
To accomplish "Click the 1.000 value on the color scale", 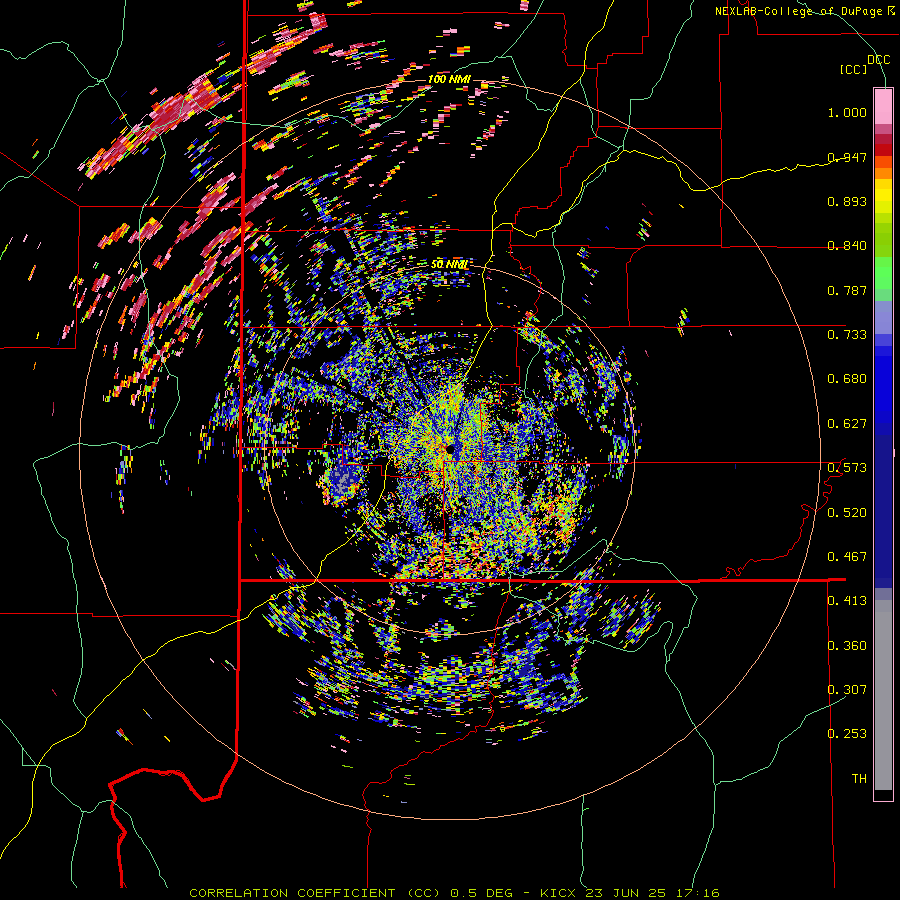I will pos(847,112).
